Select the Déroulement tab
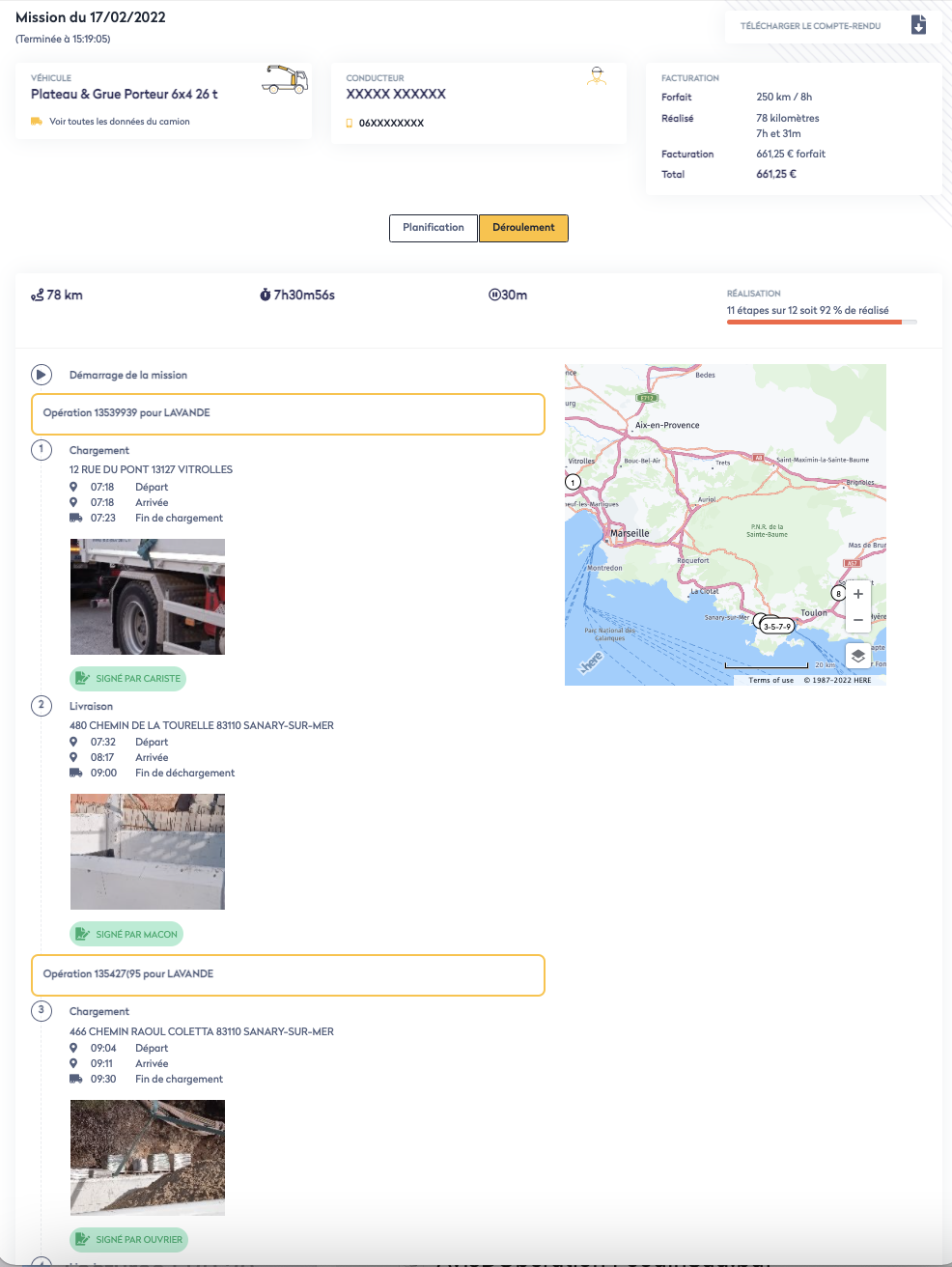 coord(523,228)
